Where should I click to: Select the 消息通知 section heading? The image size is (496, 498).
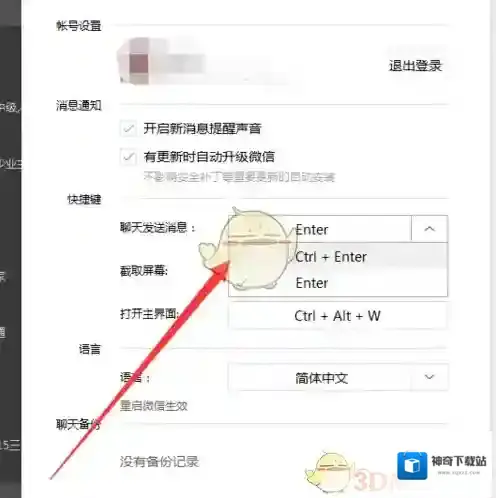coord(79,106)
